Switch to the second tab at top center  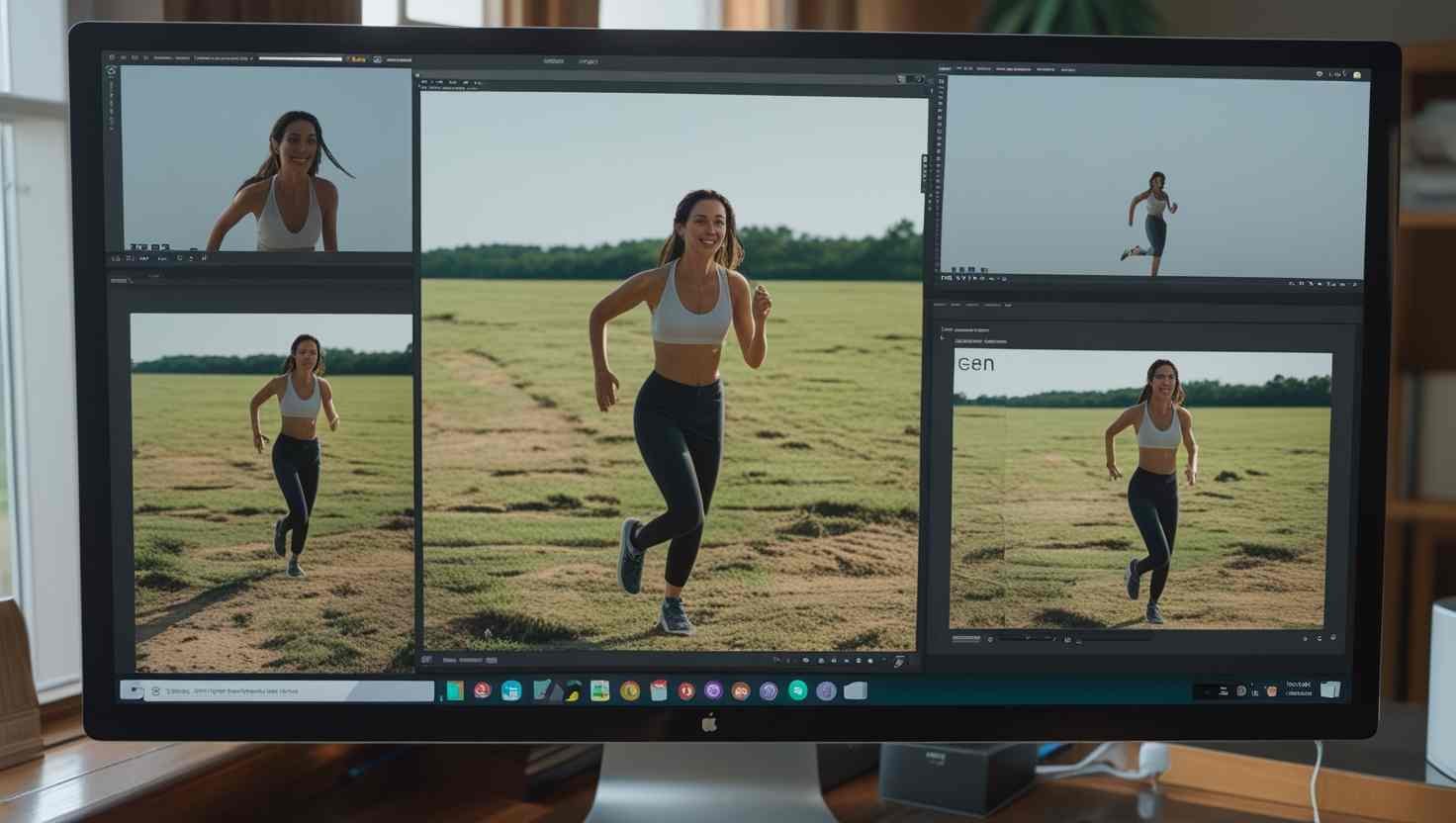click(x=589, y=61)
